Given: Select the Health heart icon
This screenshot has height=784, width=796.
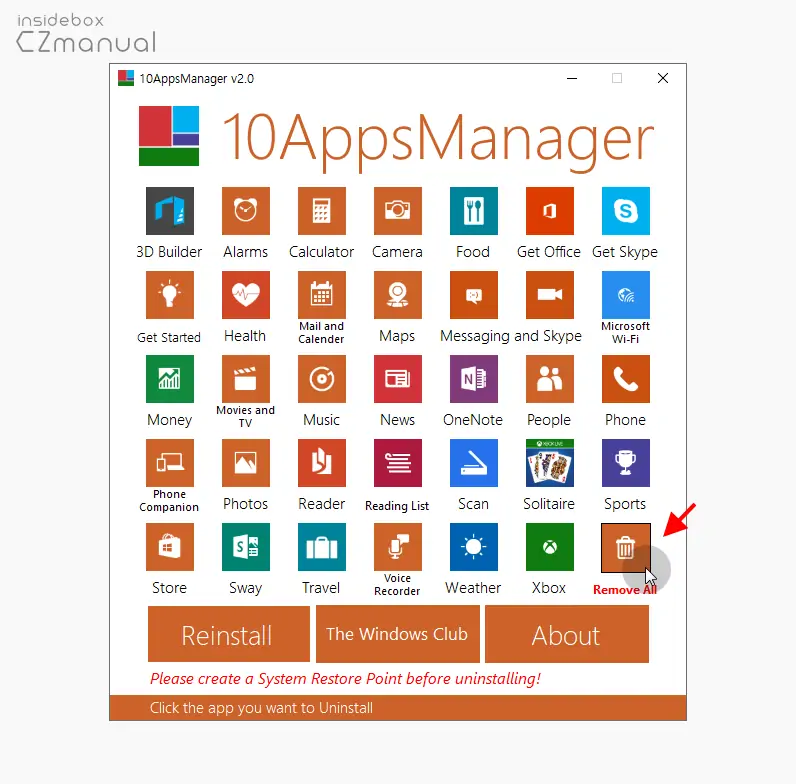Looking at the screenshot, I should 246,295.
